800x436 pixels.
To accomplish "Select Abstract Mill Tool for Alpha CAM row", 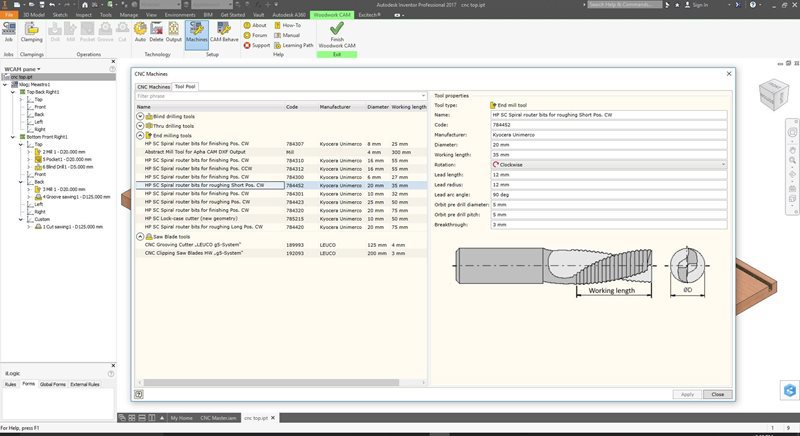I will pyautogui.click(x=281, y=152).
